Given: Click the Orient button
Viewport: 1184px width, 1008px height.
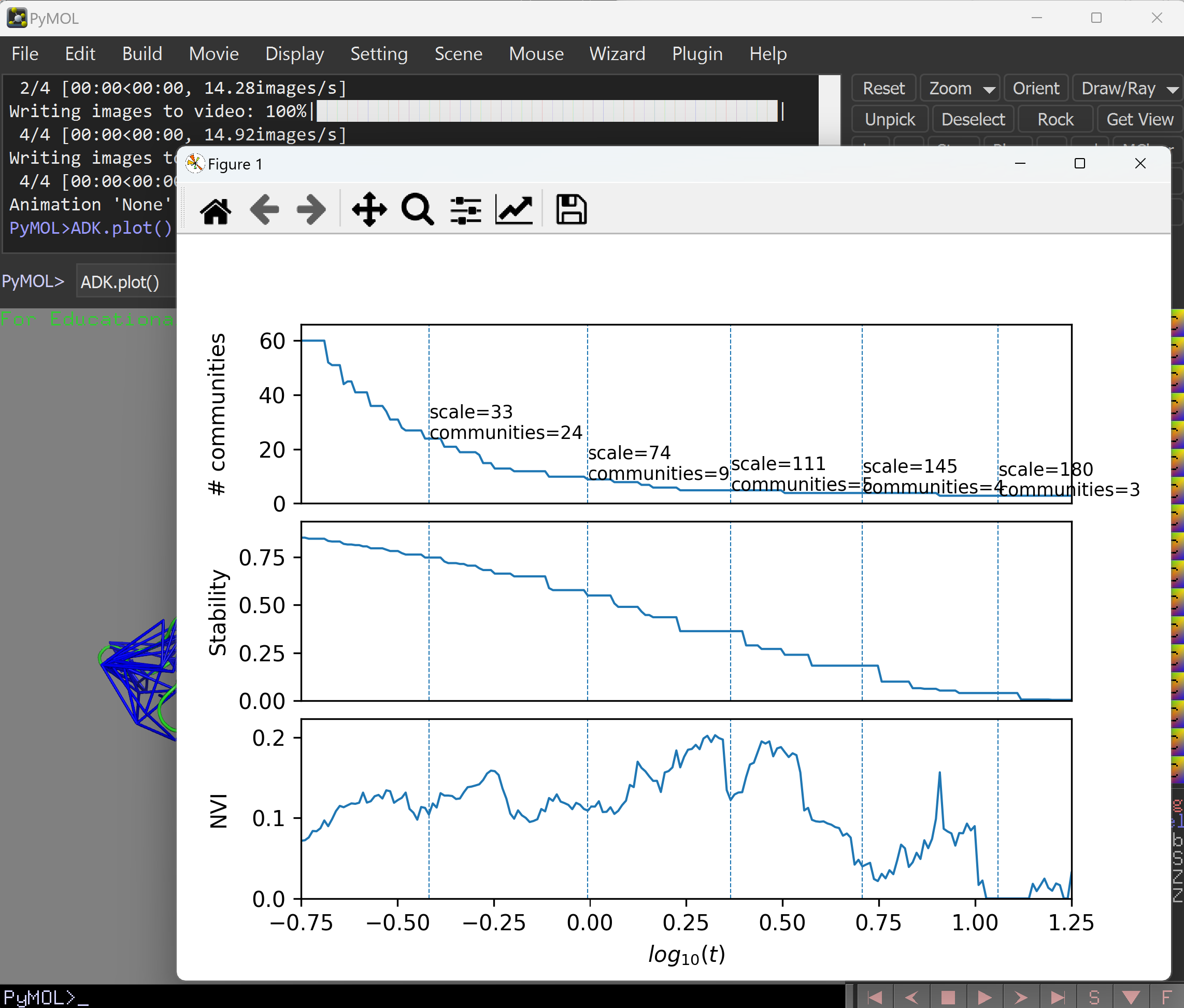Looking at the screenshot, I should [x=1035, y=89].
